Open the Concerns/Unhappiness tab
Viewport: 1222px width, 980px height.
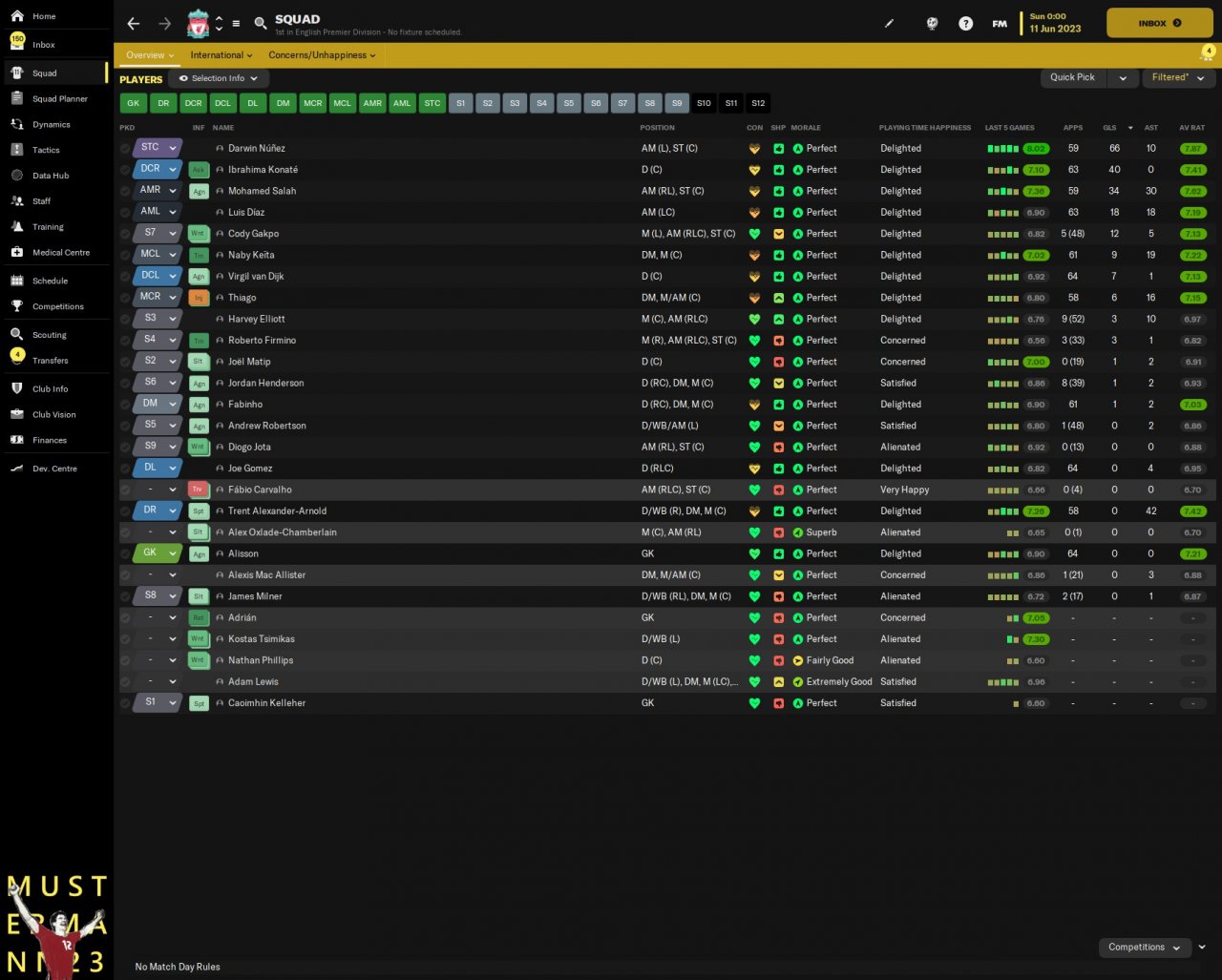[x=322, y=55]
